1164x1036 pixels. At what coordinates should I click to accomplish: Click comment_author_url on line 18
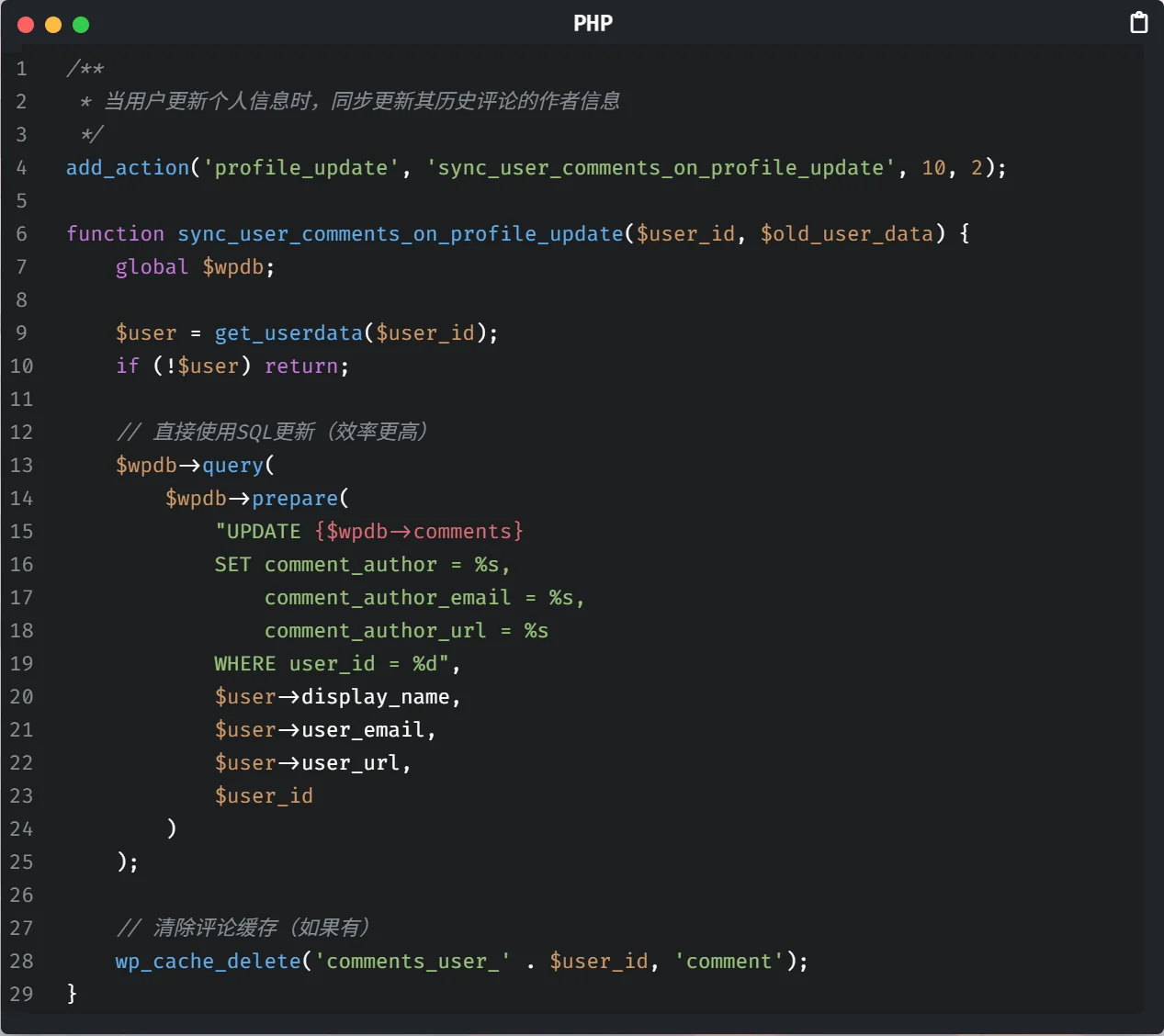[375, 631]
